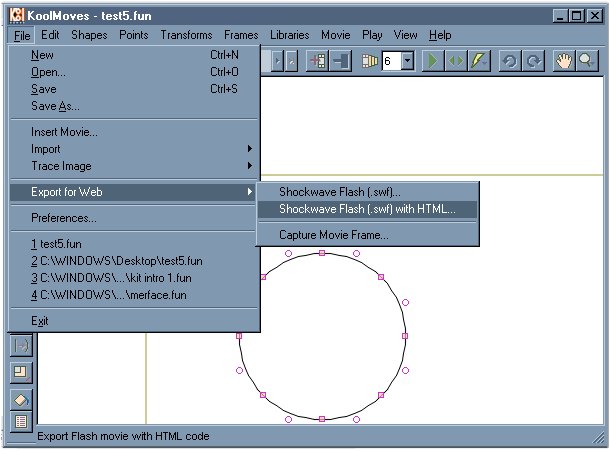
Task: Open Preferences... from the File menu
Action: 134,218
